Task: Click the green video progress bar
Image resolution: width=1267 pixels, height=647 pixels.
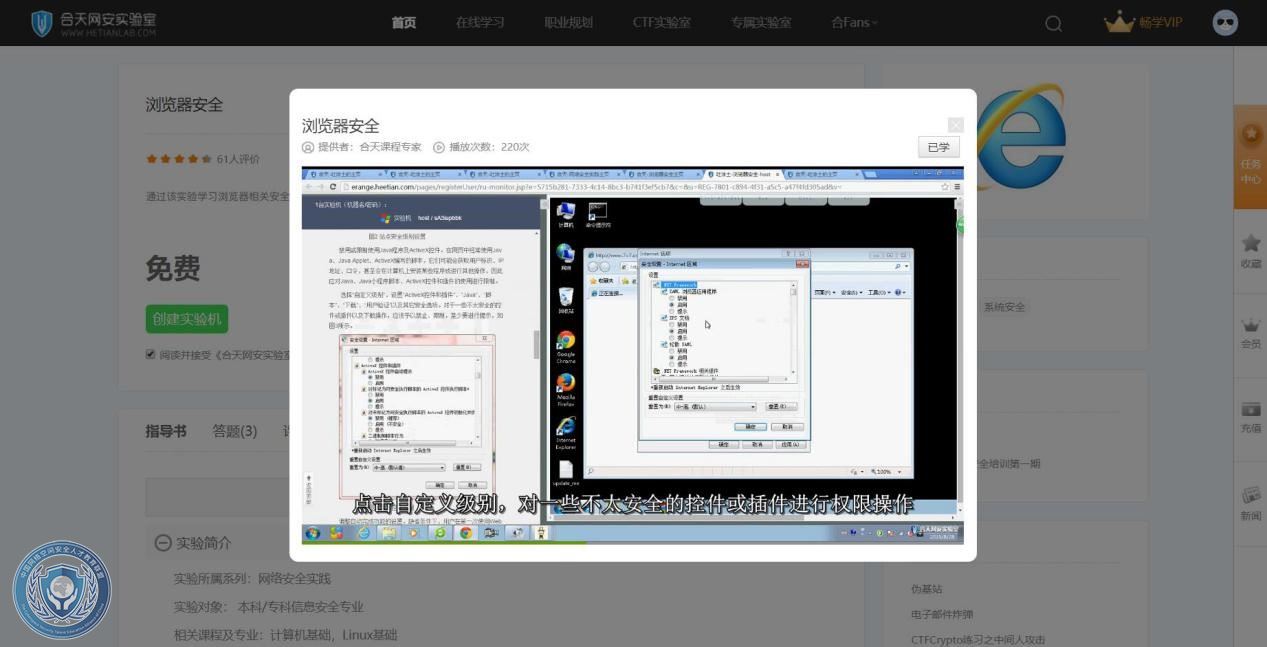Action: coord(444,543)
